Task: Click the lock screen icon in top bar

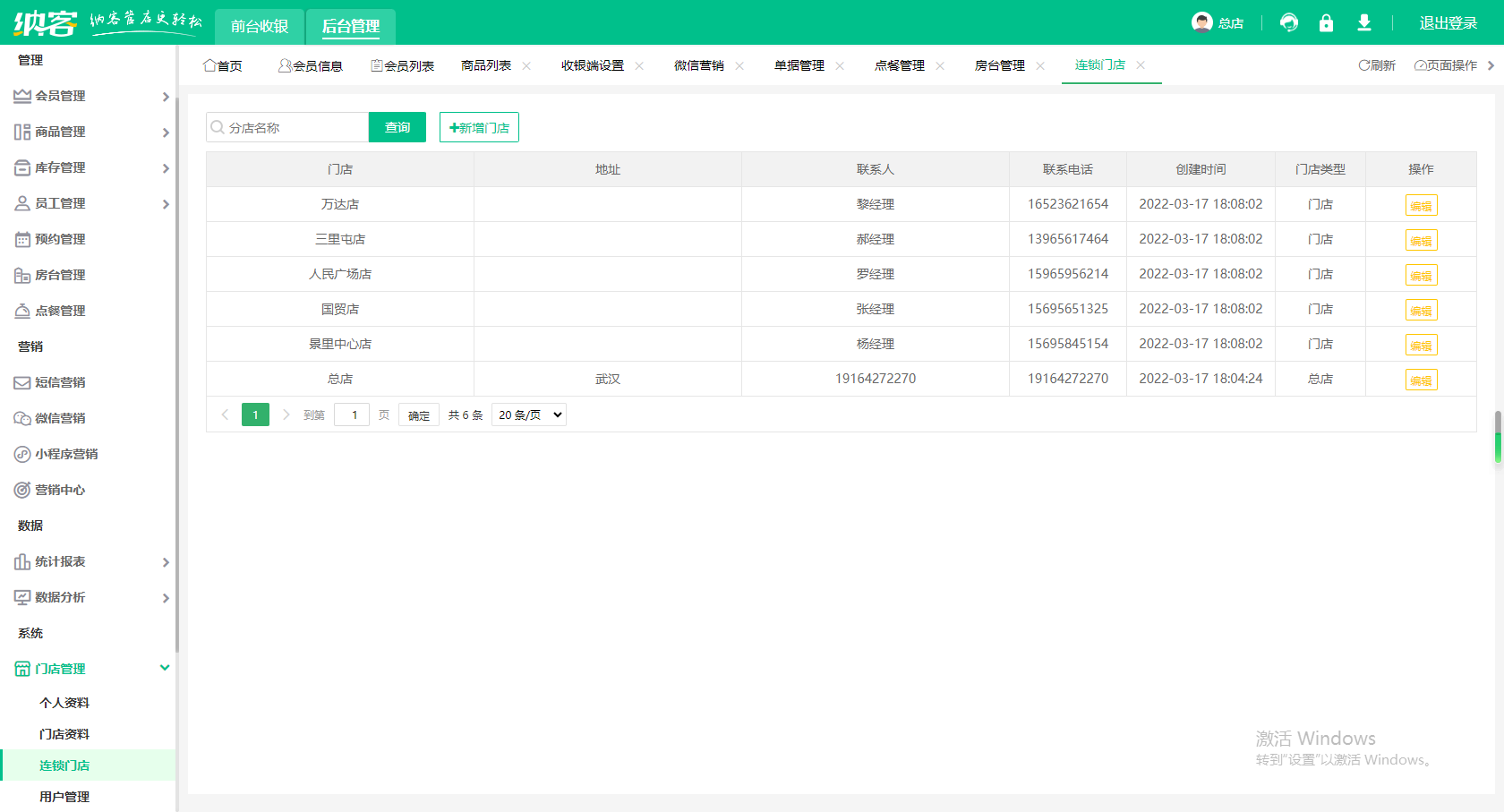Action: coord(1328,22)
